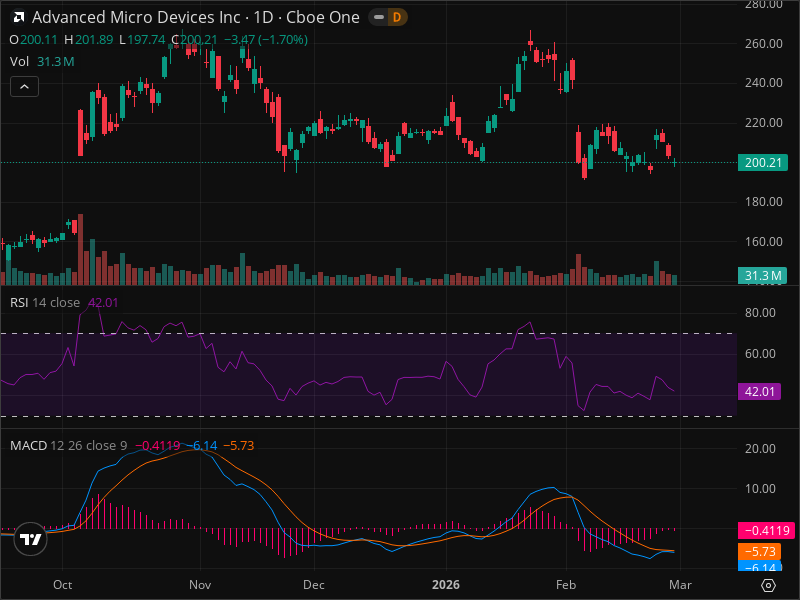
Task: Click the 180.00 price scale label
Action: coord(763,202)
